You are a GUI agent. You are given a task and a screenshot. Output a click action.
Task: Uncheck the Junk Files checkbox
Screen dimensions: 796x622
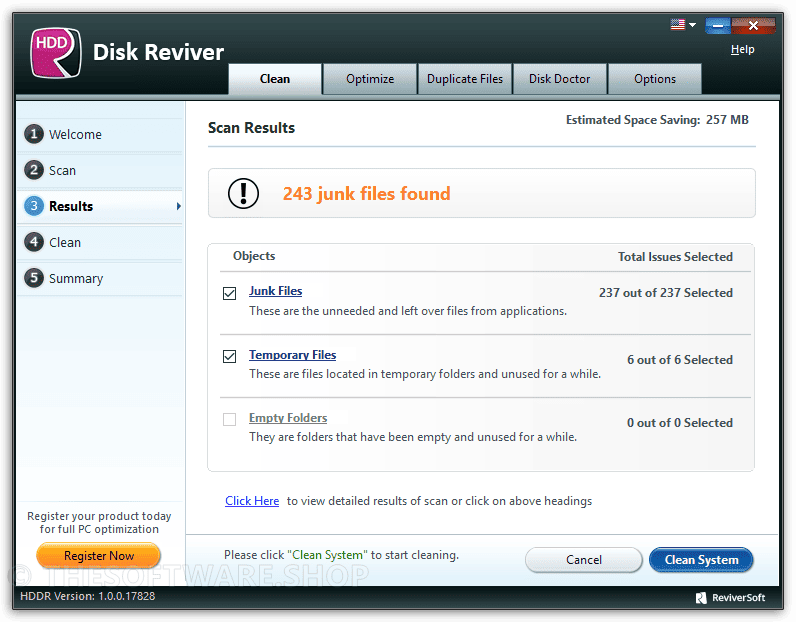[x=229, y=293]
